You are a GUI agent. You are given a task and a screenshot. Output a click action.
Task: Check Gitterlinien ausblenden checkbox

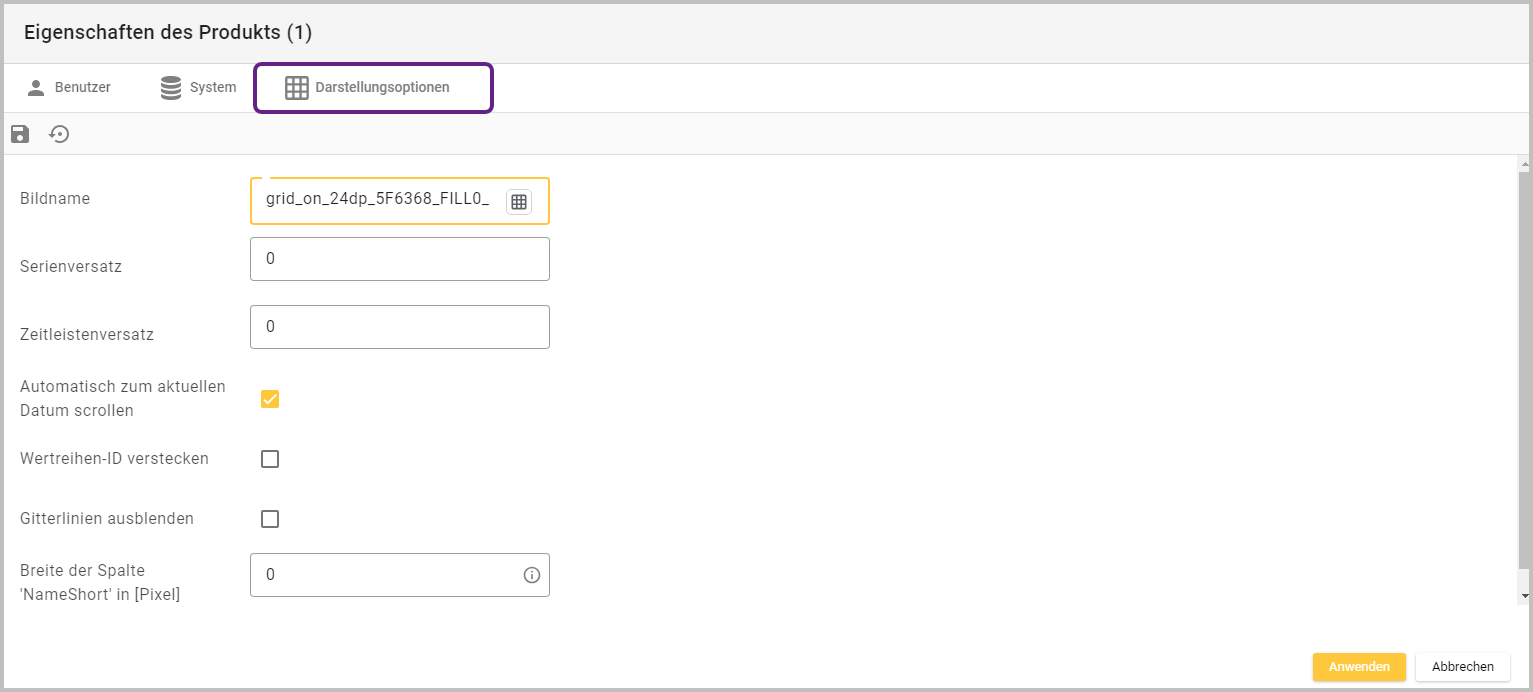tap(270, 519)
